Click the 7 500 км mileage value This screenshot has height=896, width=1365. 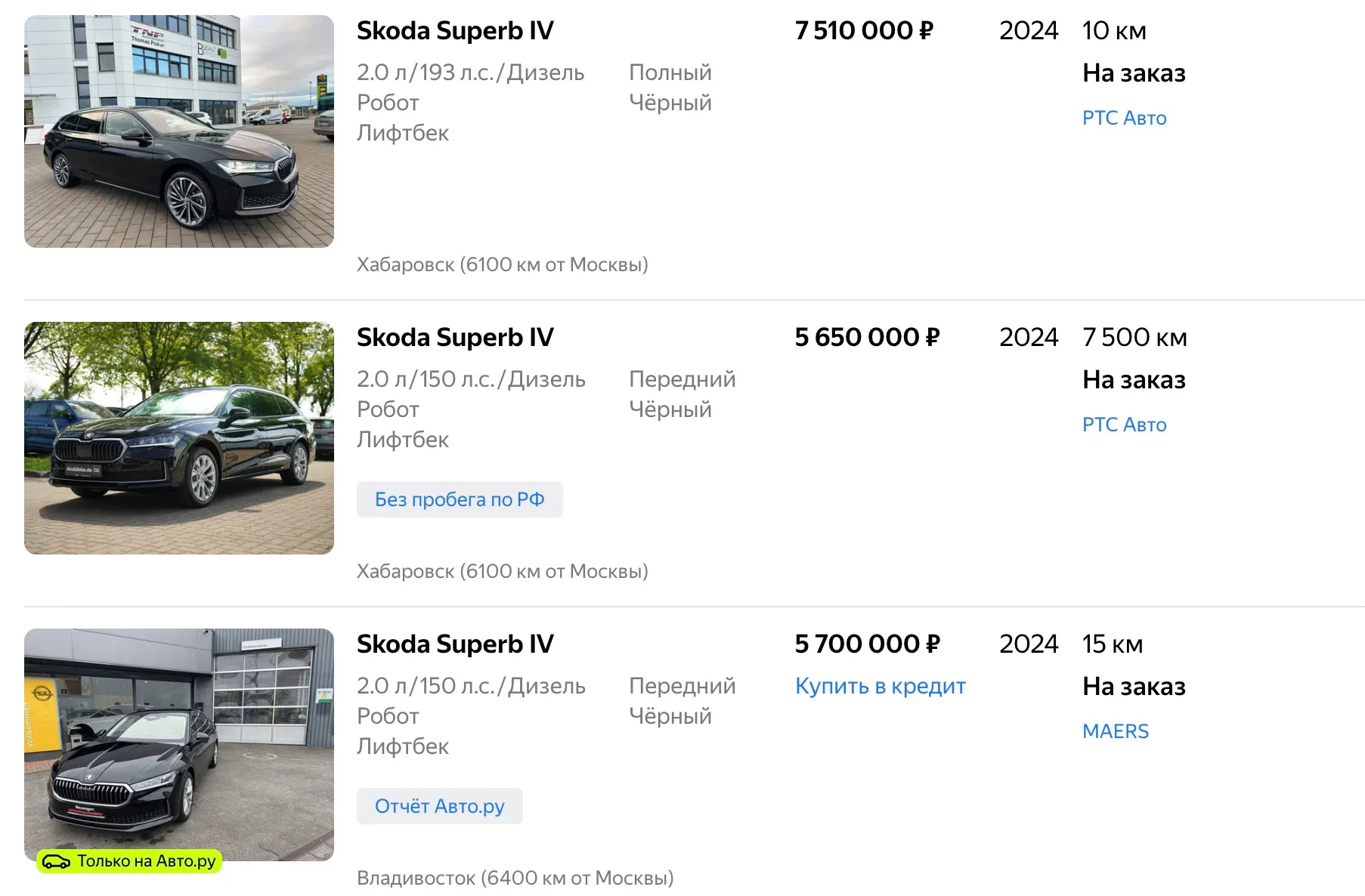(x=1134, y=338)
